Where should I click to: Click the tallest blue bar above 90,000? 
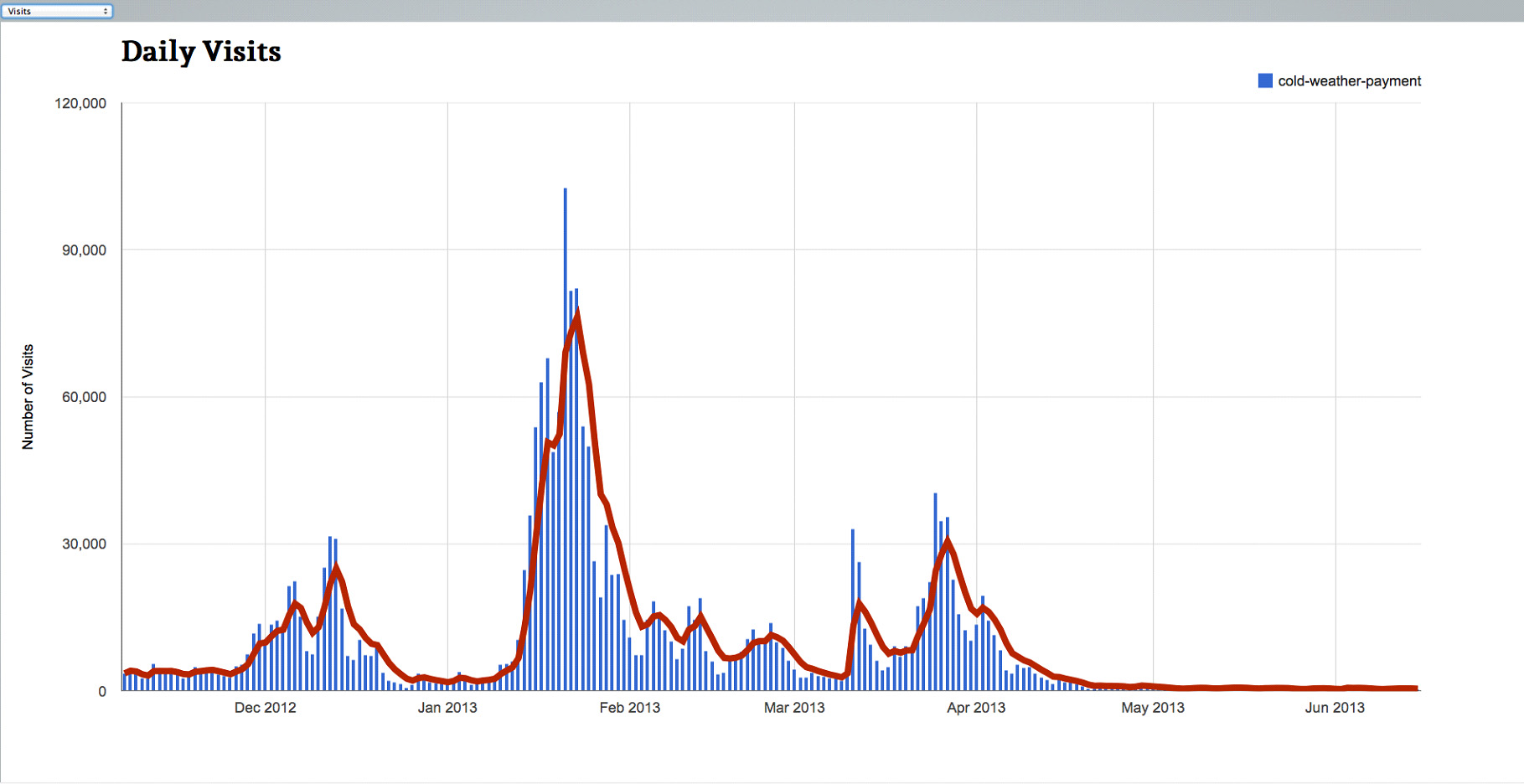tap(566, 439)
